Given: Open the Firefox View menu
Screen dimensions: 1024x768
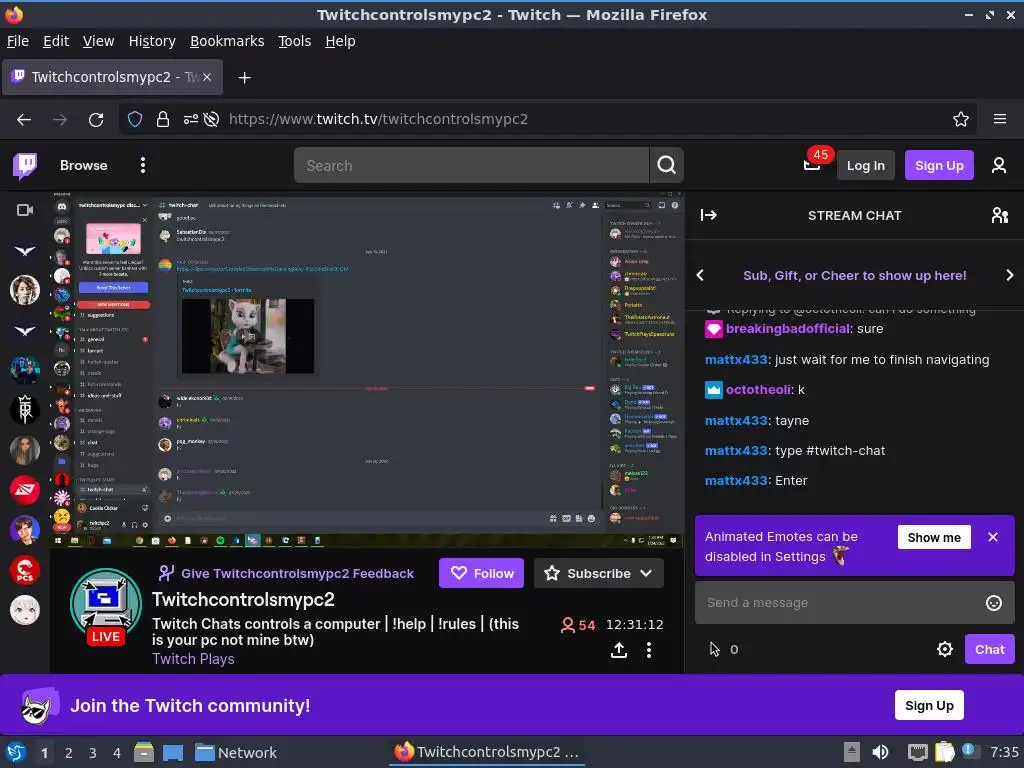Looking at the screenshot, I should click(x=98, y=41).
